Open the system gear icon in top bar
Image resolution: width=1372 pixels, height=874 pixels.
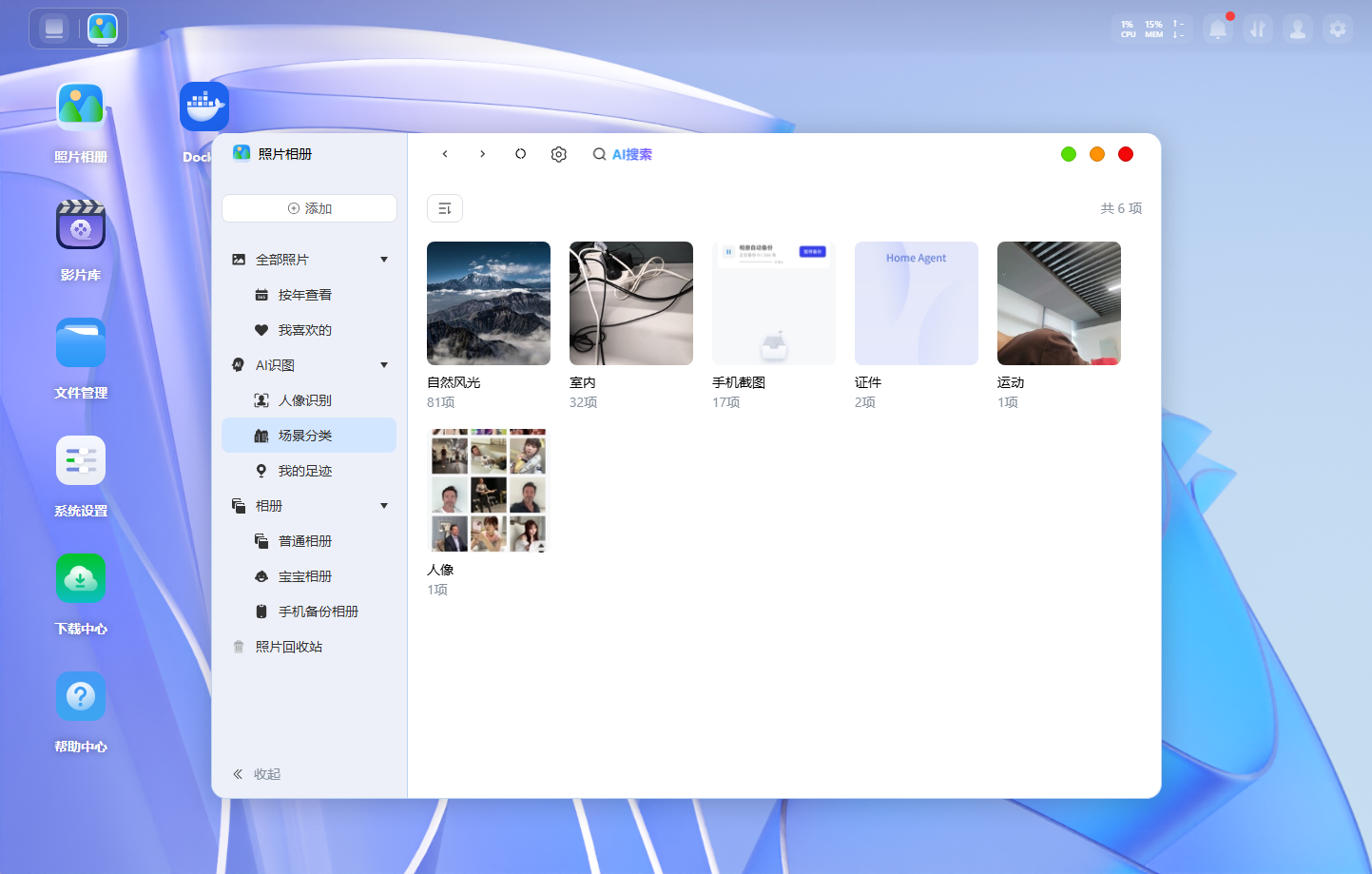tap(1338, 29)
